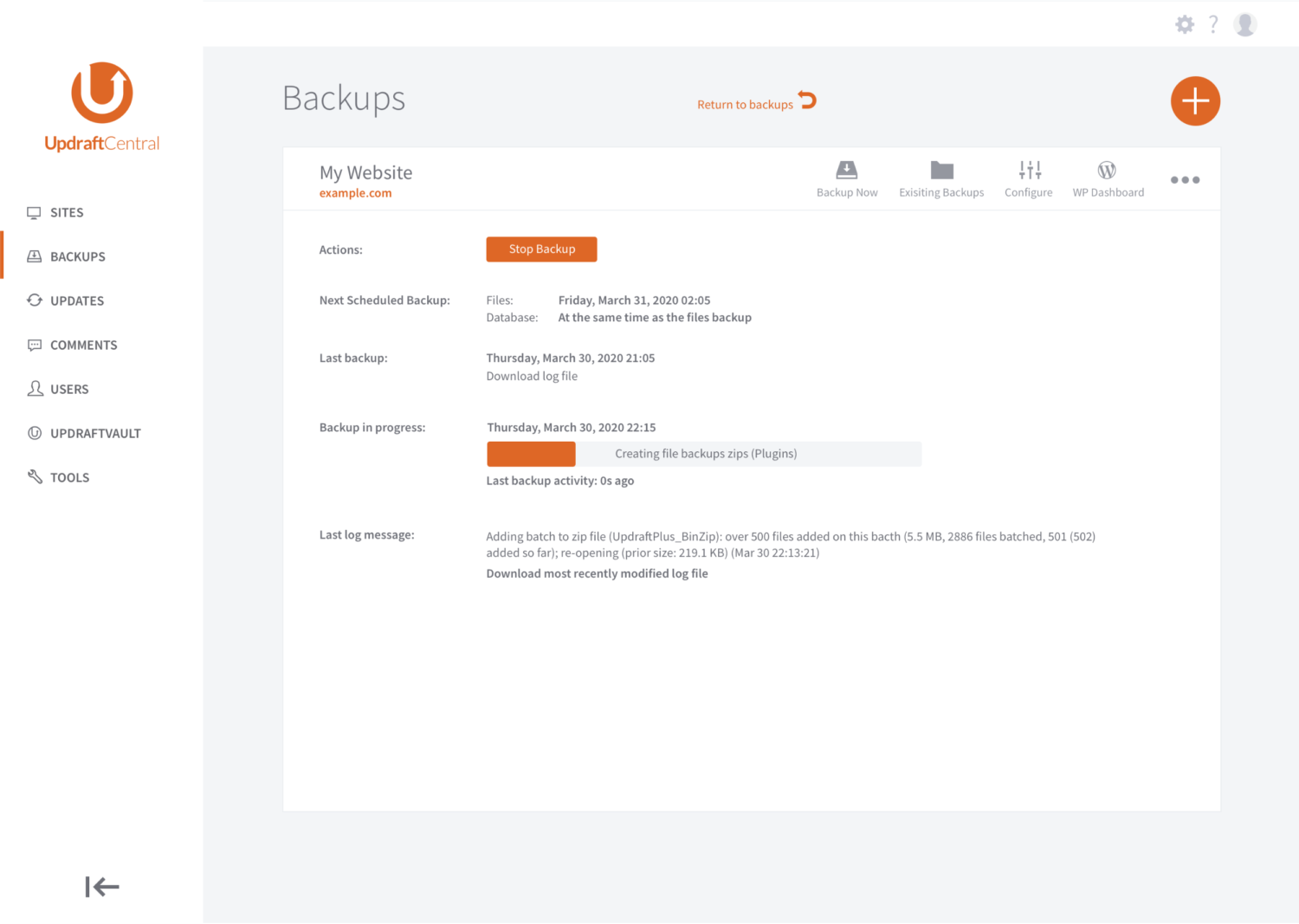Open the Backups section icon
The width and height of the screenshot is (1299, 924).
coord(35,256)
